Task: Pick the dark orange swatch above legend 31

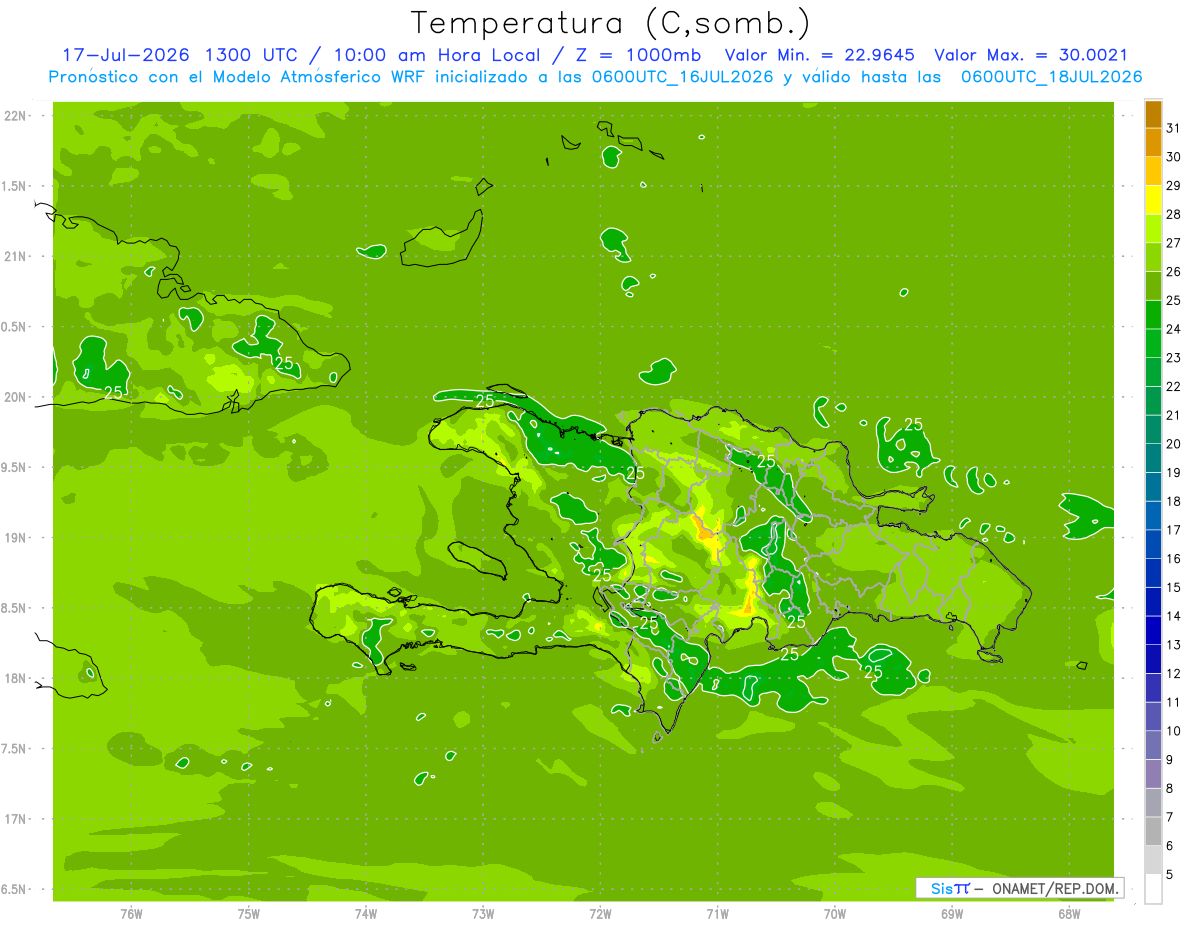Action: click(x=1153, y=114)
